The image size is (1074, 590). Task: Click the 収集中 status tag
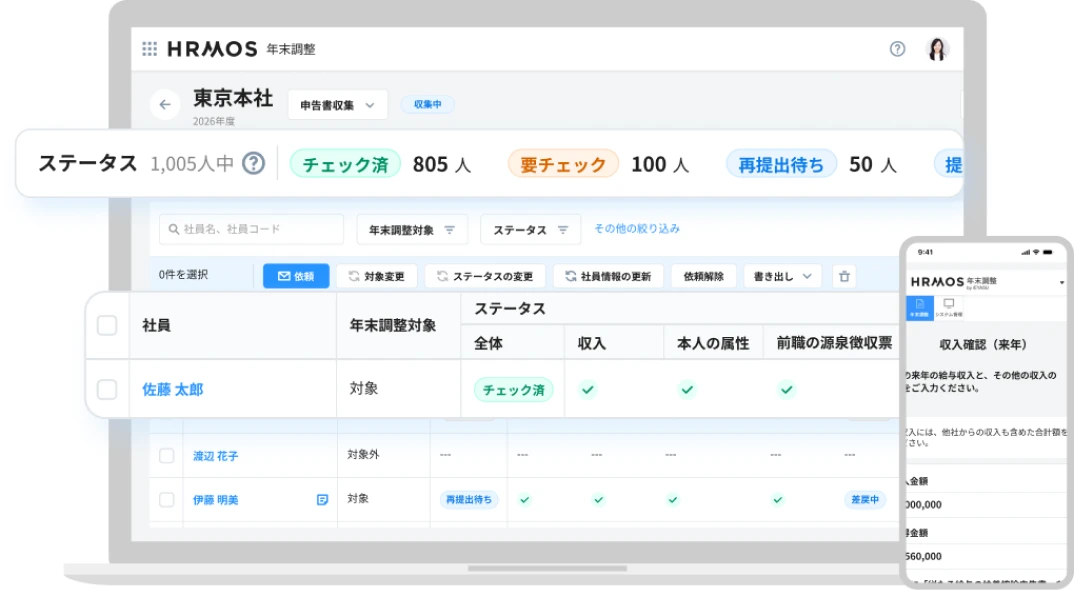[x=427, y=104]
